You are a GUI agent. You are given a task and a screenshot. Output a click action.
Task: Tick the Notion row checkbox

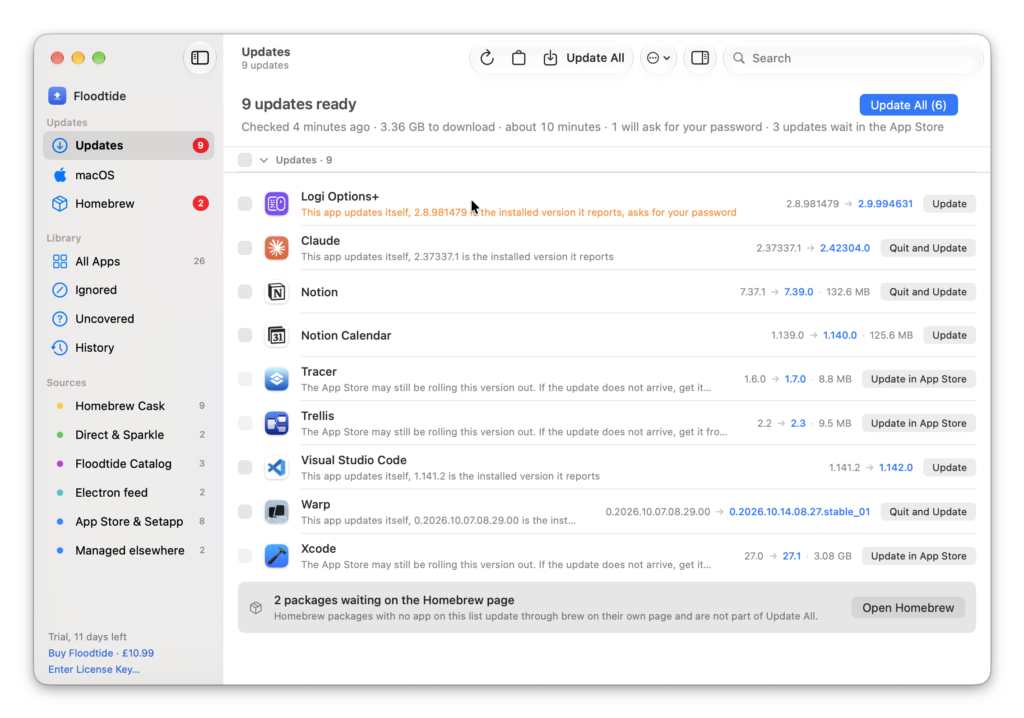point(245,292)
